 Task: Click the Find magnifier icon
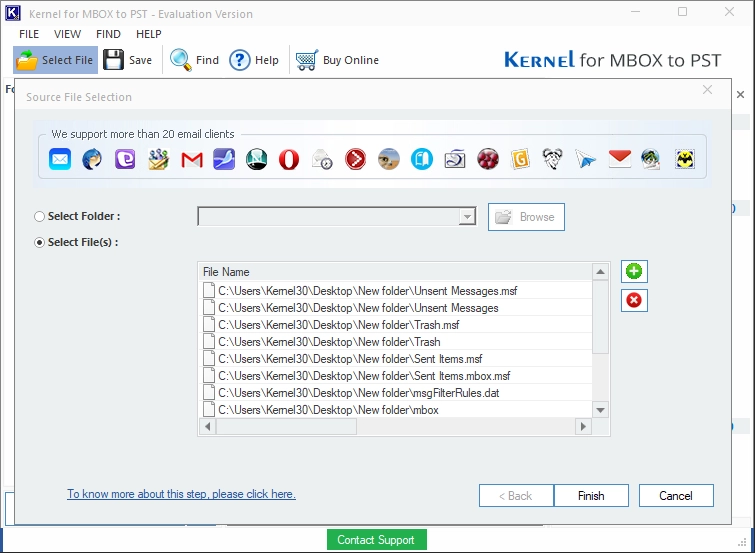tap(181, 60)
